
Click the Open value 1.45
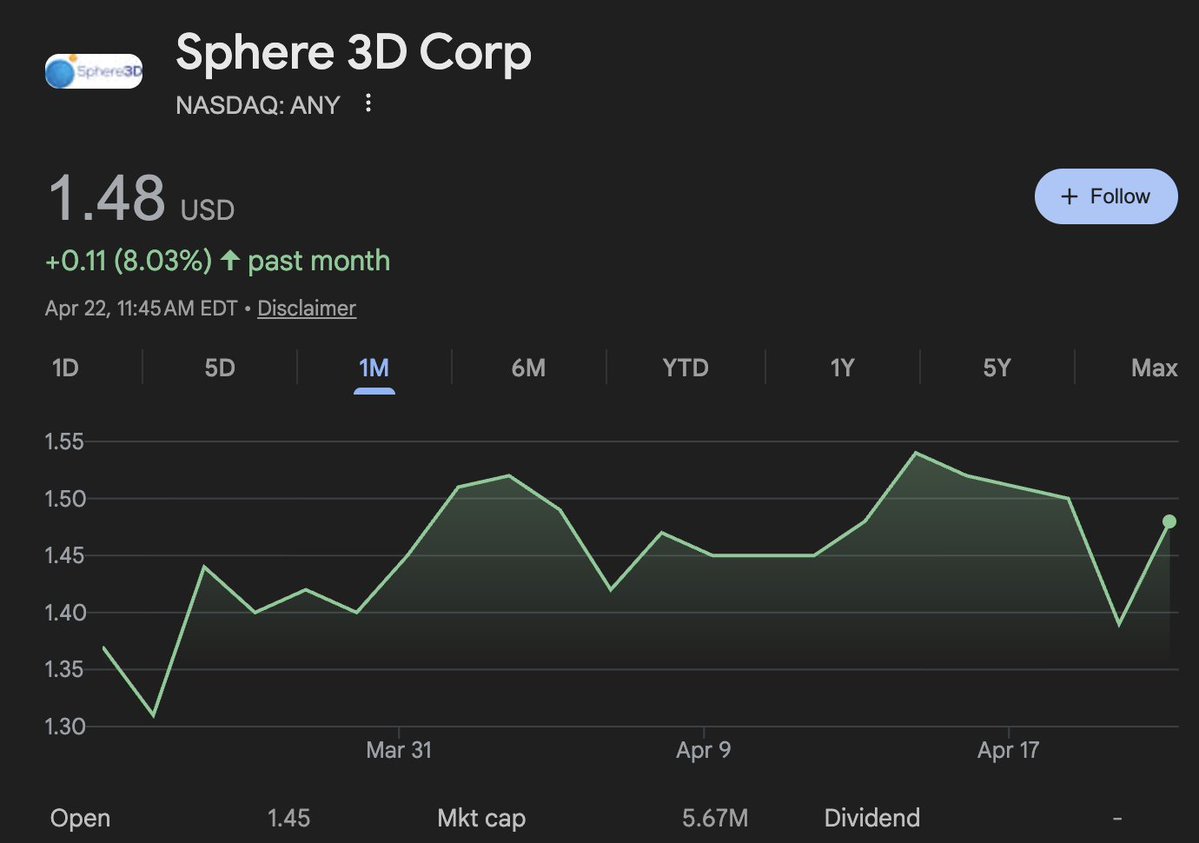coord(289,818)
